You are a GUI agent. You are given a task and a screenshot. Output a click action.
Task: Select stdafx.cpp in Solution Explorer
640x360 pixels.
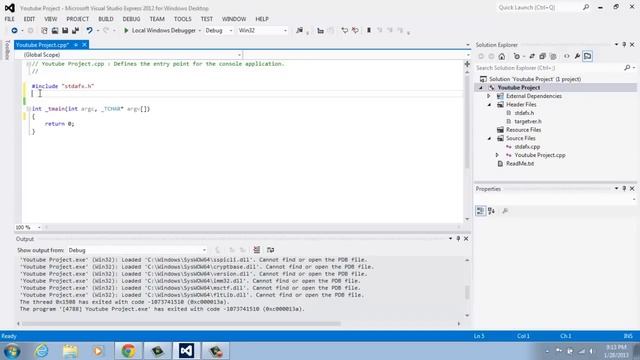pos(527,147)
